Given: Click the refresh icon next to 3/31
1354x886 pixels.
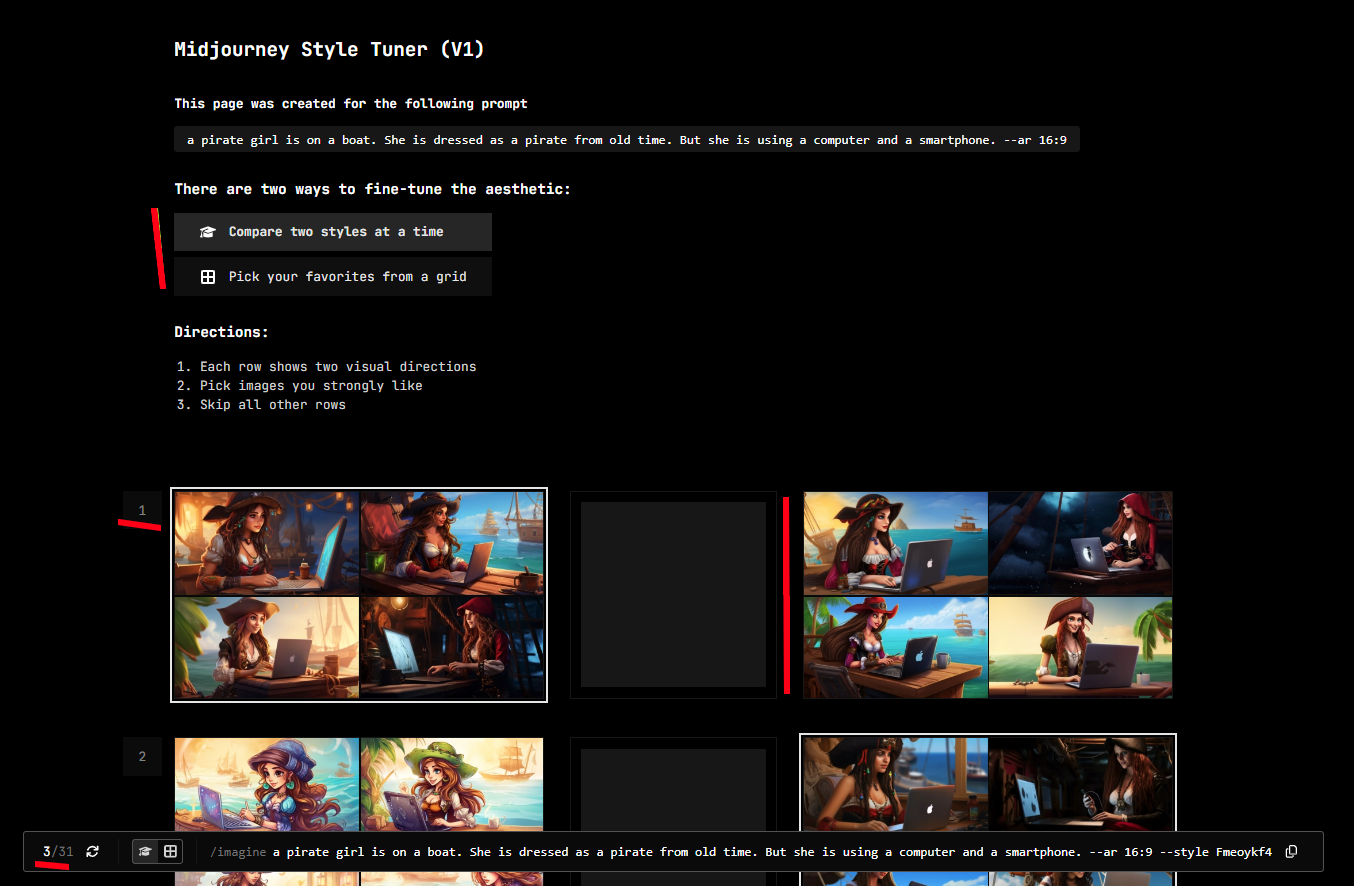Looking at the screenshot, I should [x=93, y=851].
